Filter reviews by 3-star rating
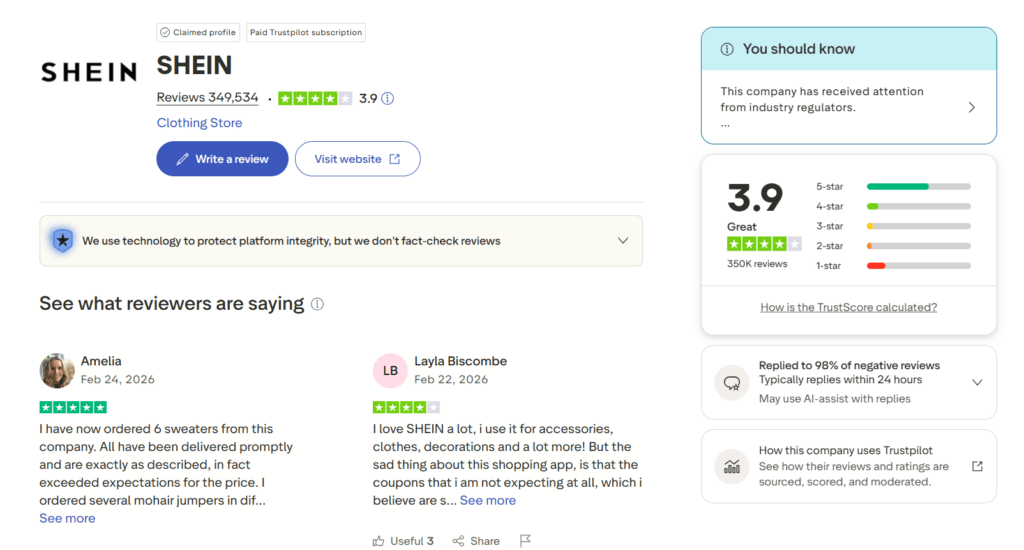1024x550 pixels. pyautogui.click(x=918, y=226)
